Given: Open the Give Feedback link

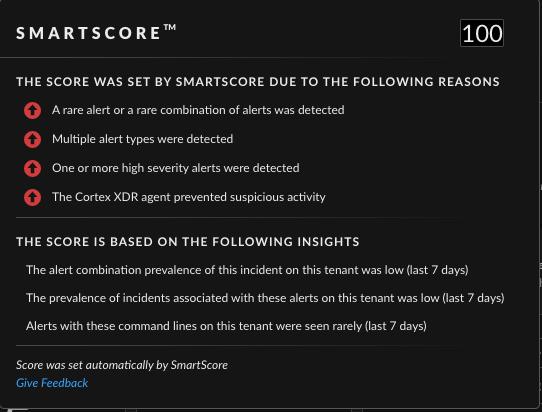Looking at the screenshot, I should 52,383.
